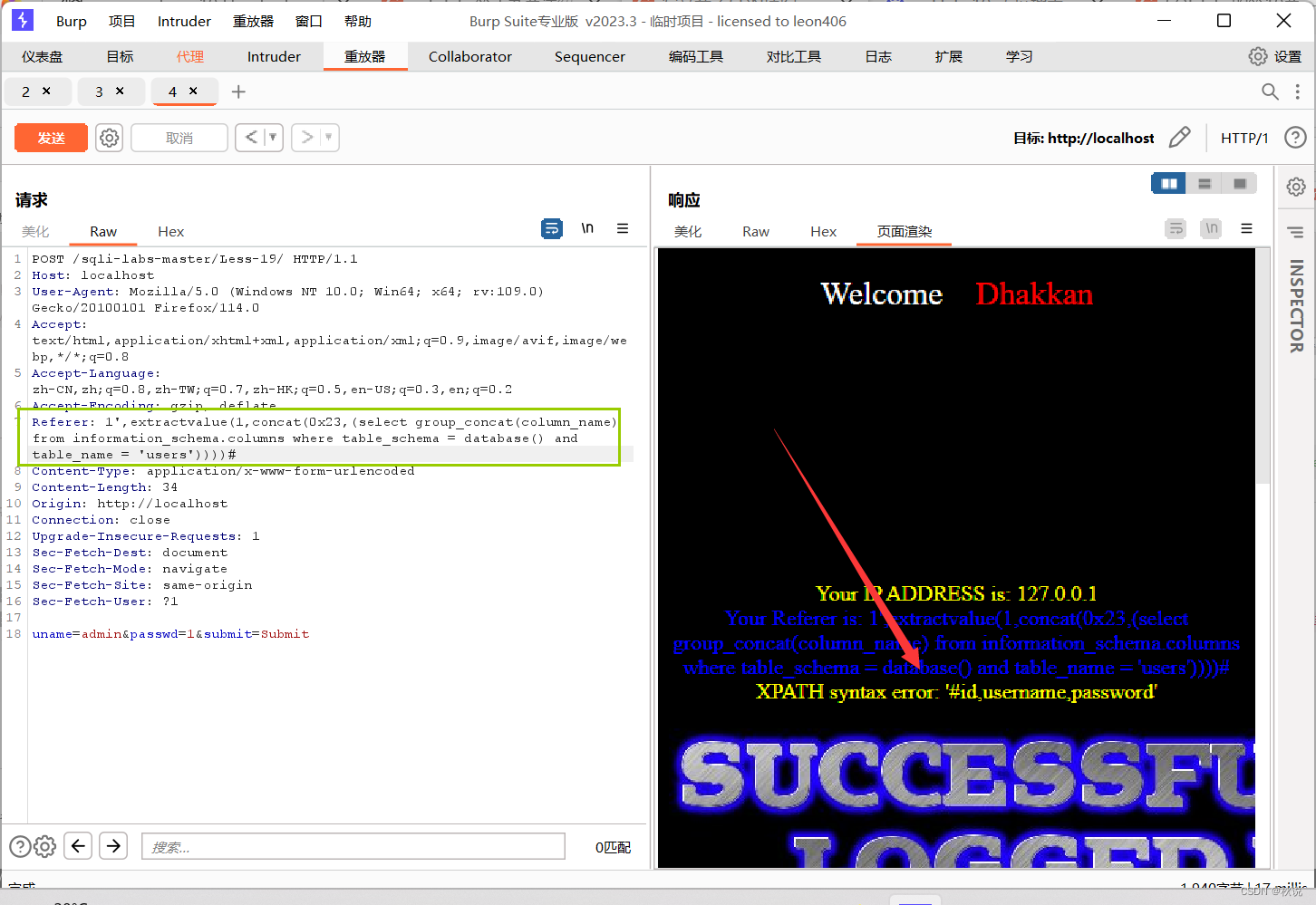Open the Burp menu
The height and width of the screenshot is (905, 1316).
72,21
